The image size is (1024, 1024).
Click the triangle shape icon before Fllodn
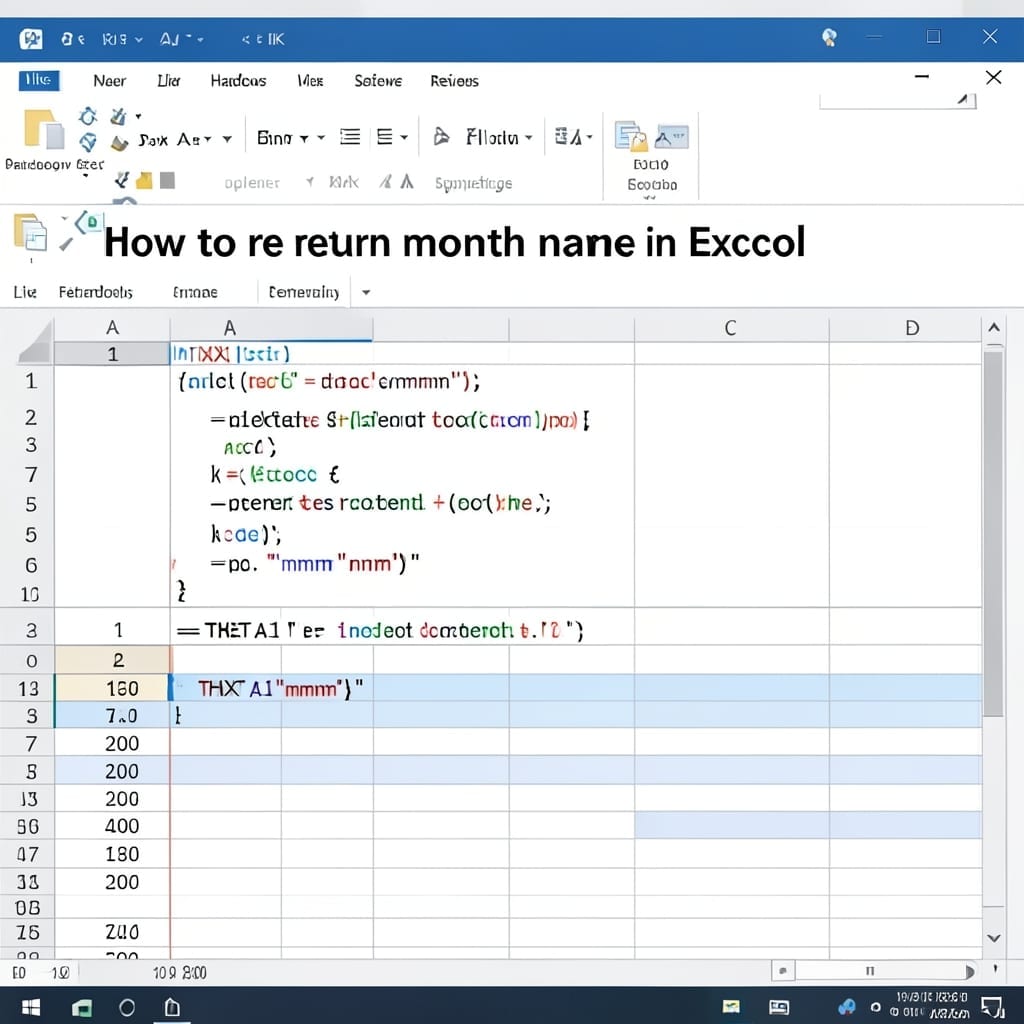pos(441,136)
